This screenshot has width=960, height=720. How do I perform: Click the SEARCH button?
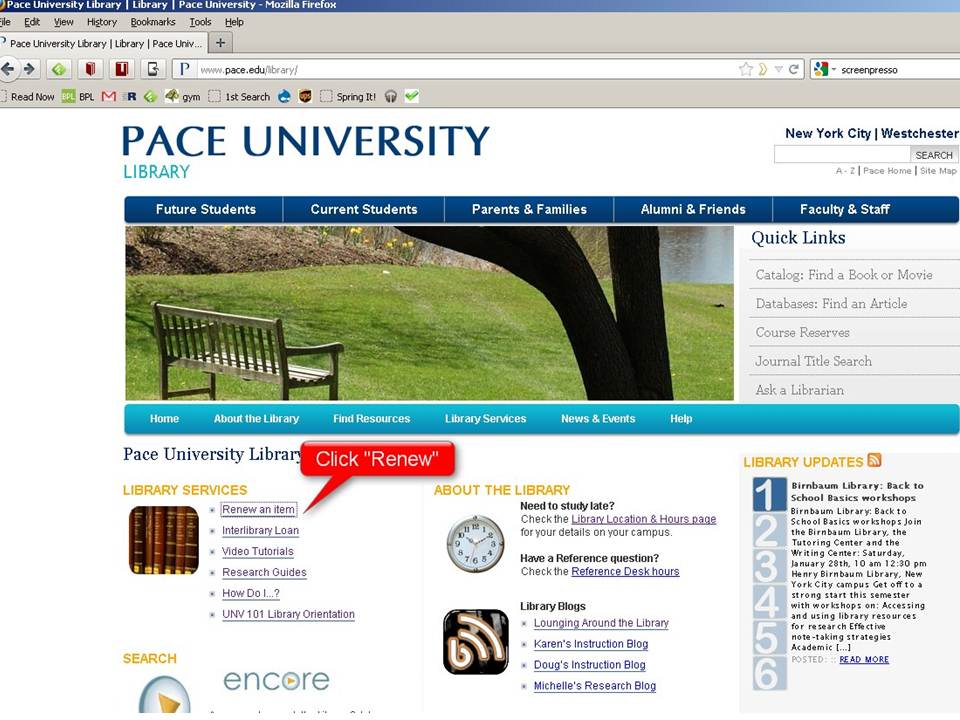tap(934, 155)
